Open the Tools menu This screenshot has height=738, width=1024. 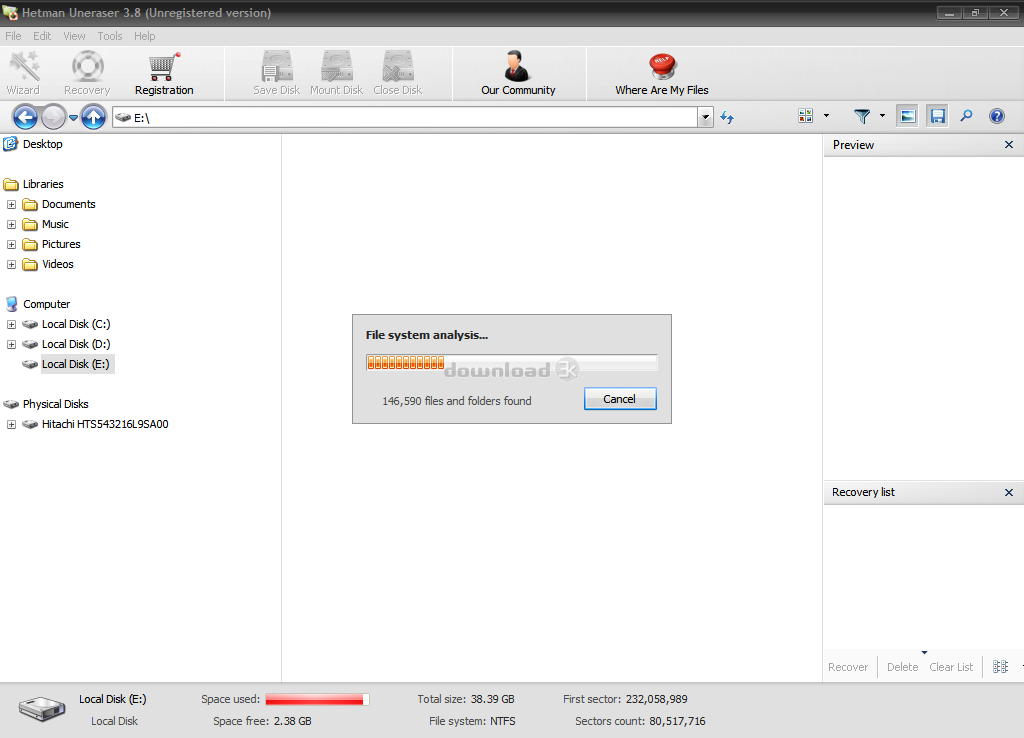click(x=110, y=36)
